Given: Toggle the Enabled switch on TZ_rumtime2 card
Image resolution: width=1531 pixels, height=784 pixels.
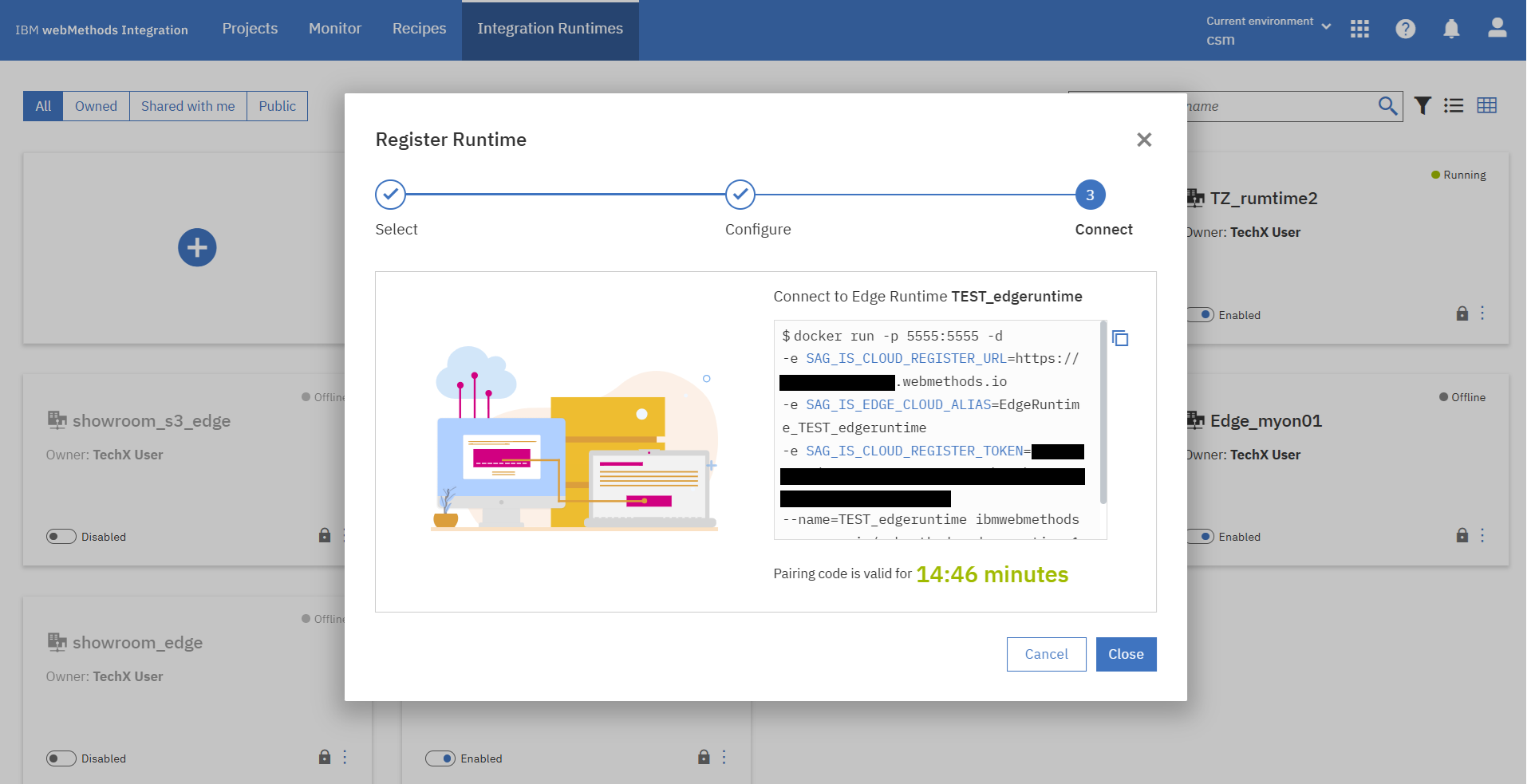Looking at the screenshot, I should [x=1201, y=315].
